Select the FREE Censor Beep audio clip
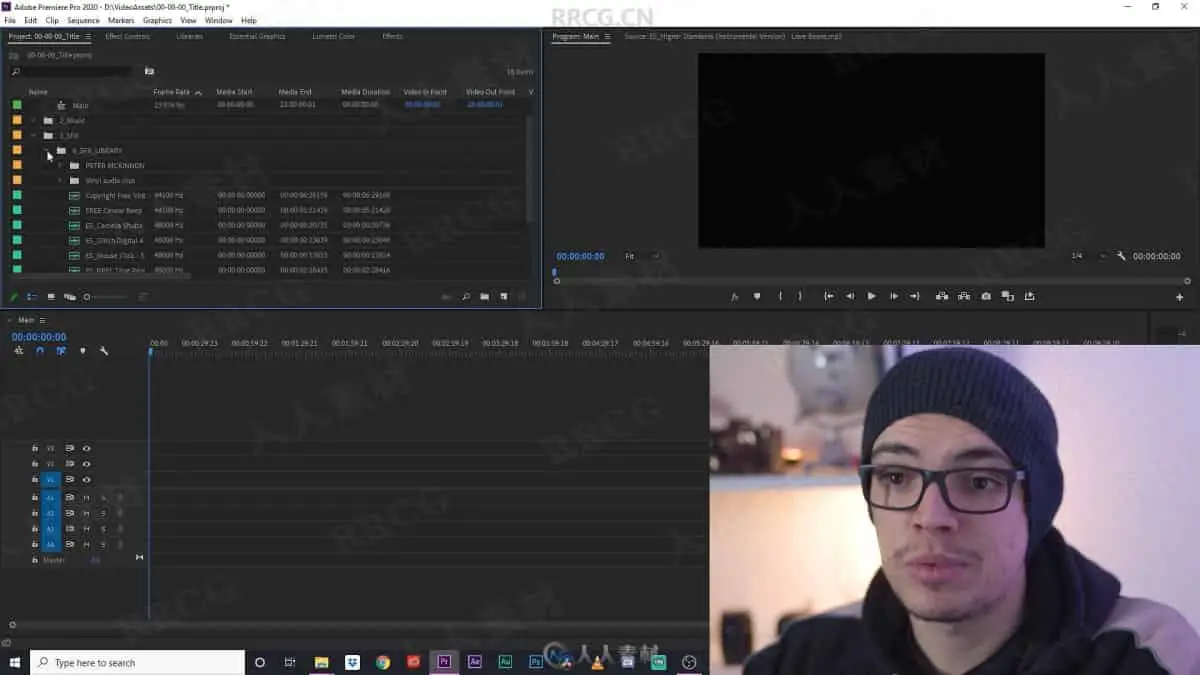This screenshot has width=1200, height=675. coord(114,210)
